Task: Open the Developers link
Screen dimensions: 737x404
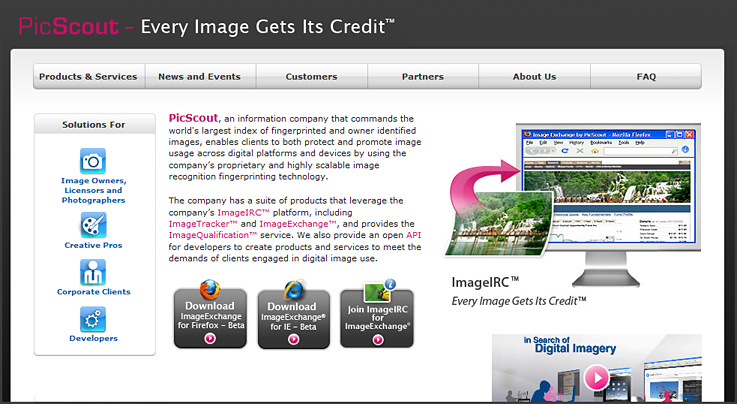Action: 93,338
